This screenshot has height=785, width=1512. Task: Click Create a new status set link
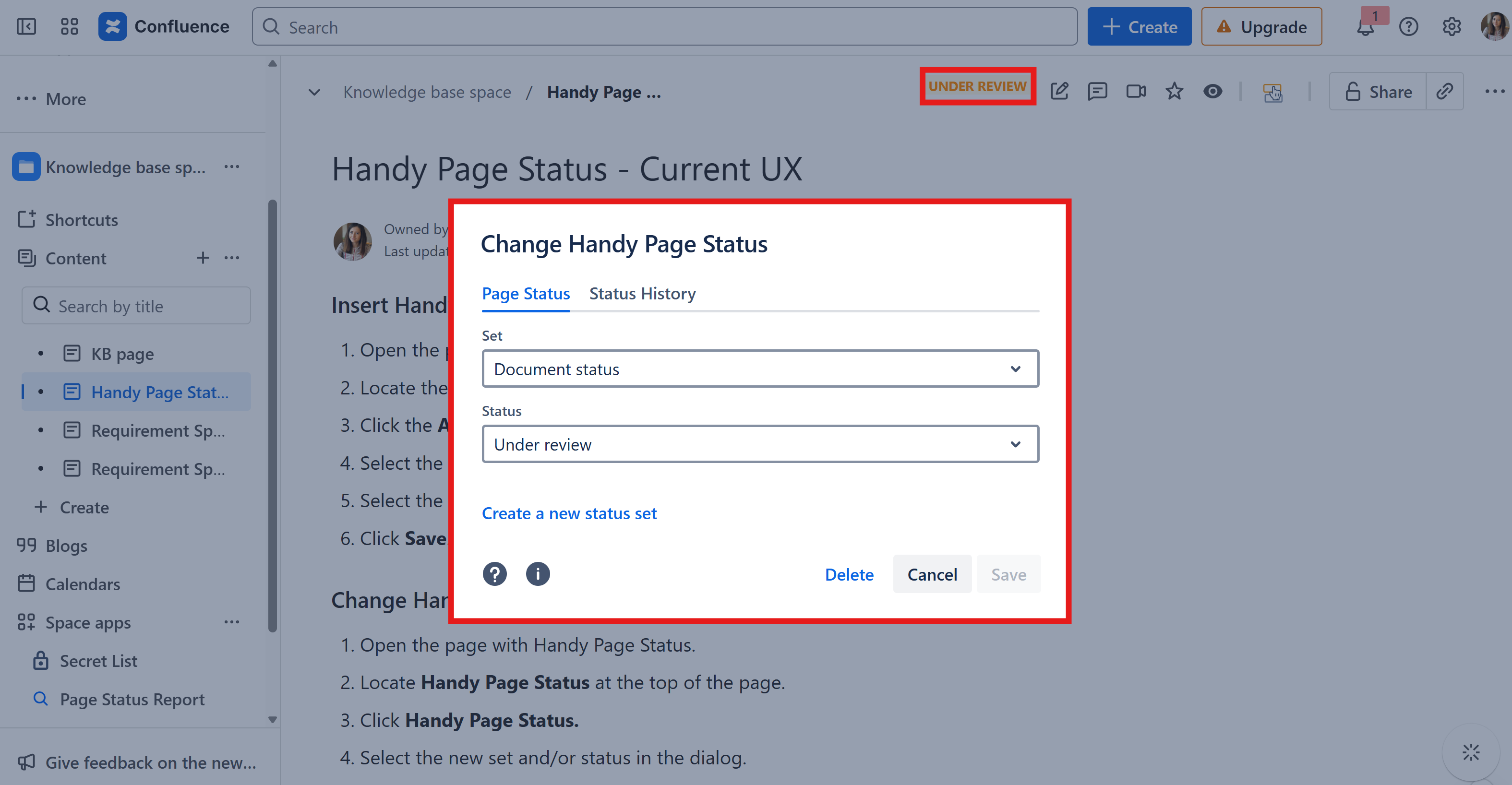click(569, 513)
